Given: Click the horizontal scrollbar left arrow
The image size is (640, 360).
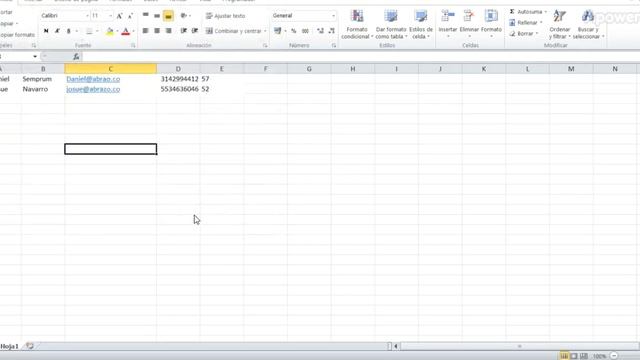Looking at the screenshot, I should pyautogui.click(x=396, y=347).
